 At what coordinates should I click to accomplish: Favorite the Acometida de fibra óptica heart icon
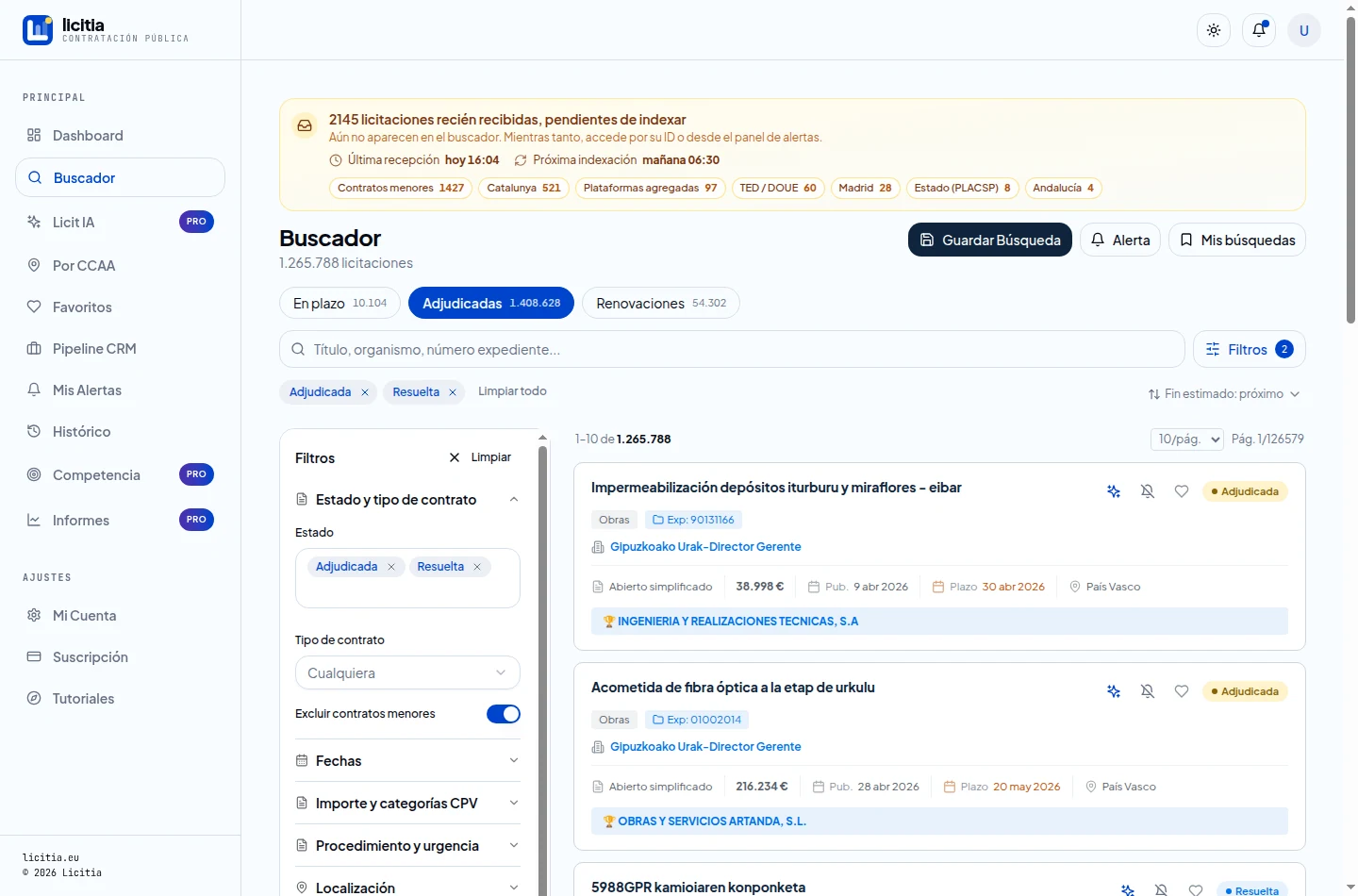[1182, 691]
